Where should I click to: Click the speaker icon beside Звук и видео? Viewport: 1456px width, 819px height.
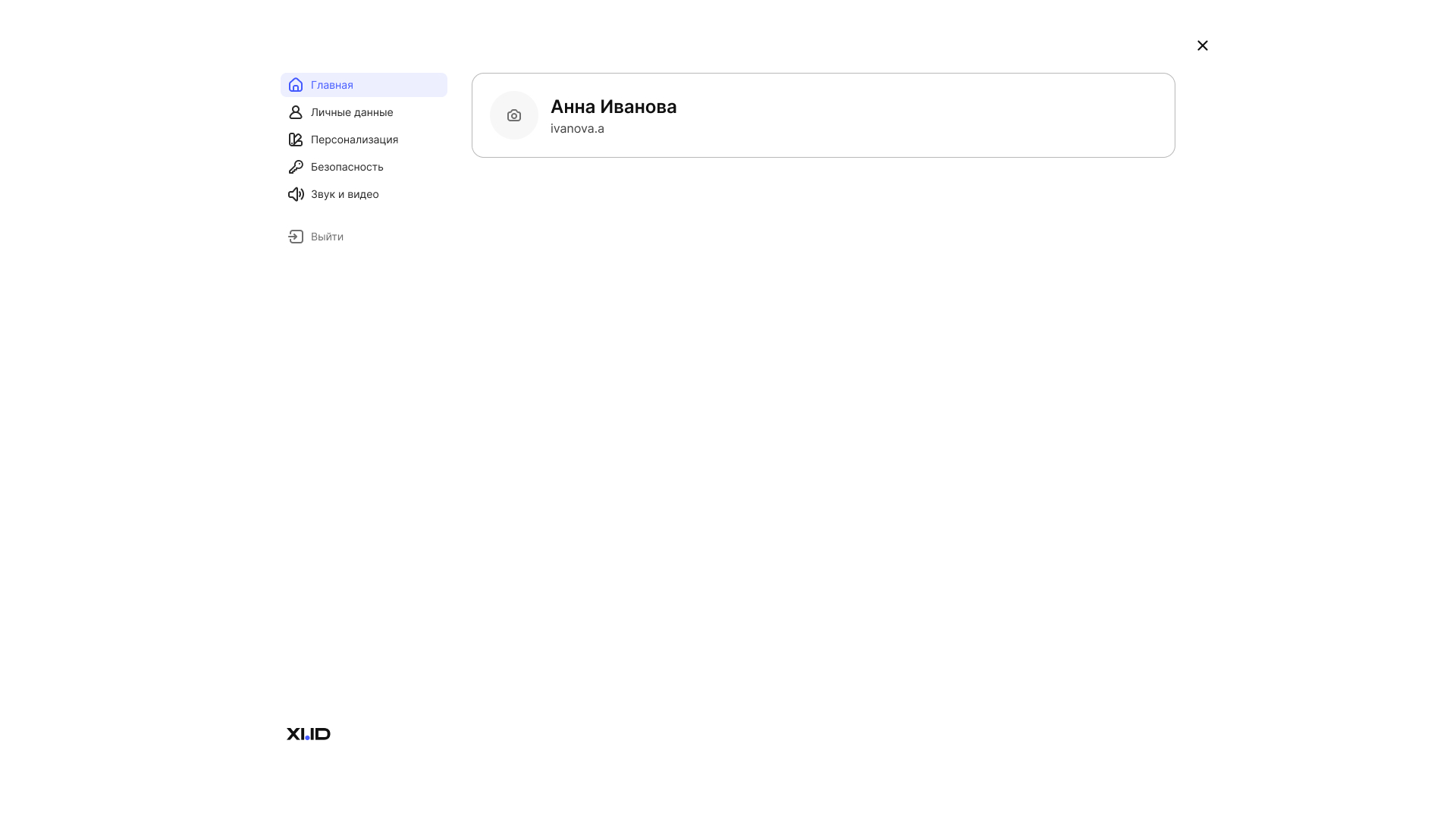296,194
